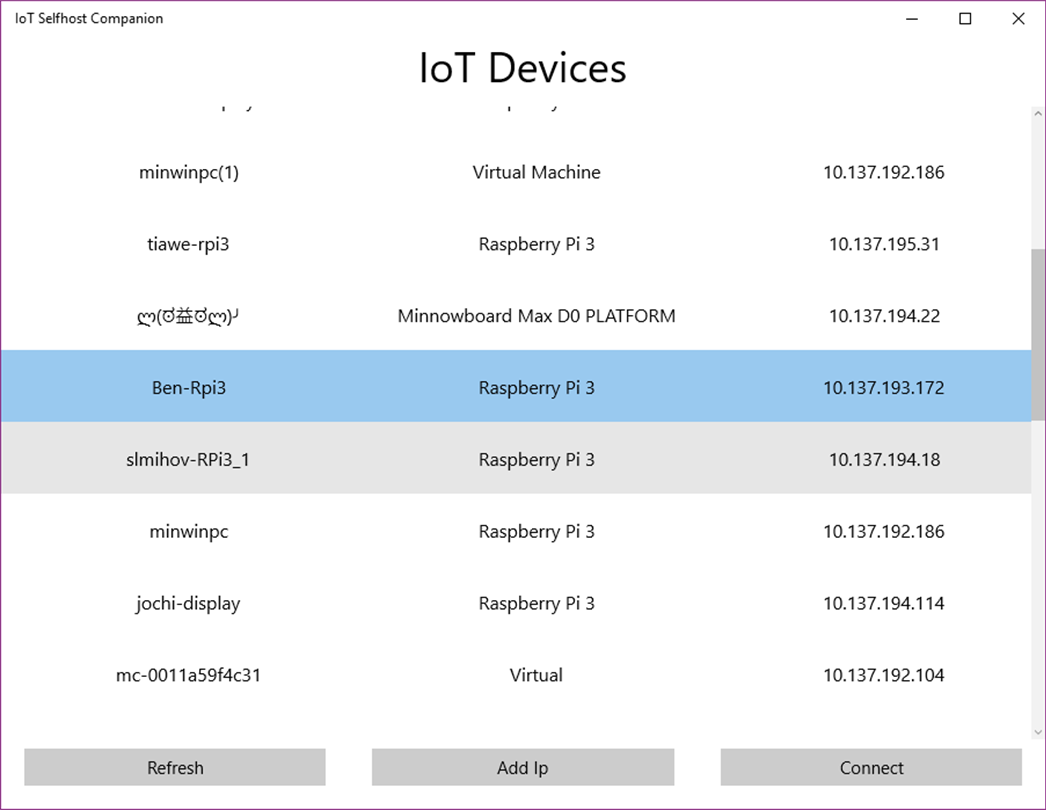The image size is (1046, 810).
Task: Choose the Minnowboard Max D0 PLATFORM device
Action: tap(536, 316)
